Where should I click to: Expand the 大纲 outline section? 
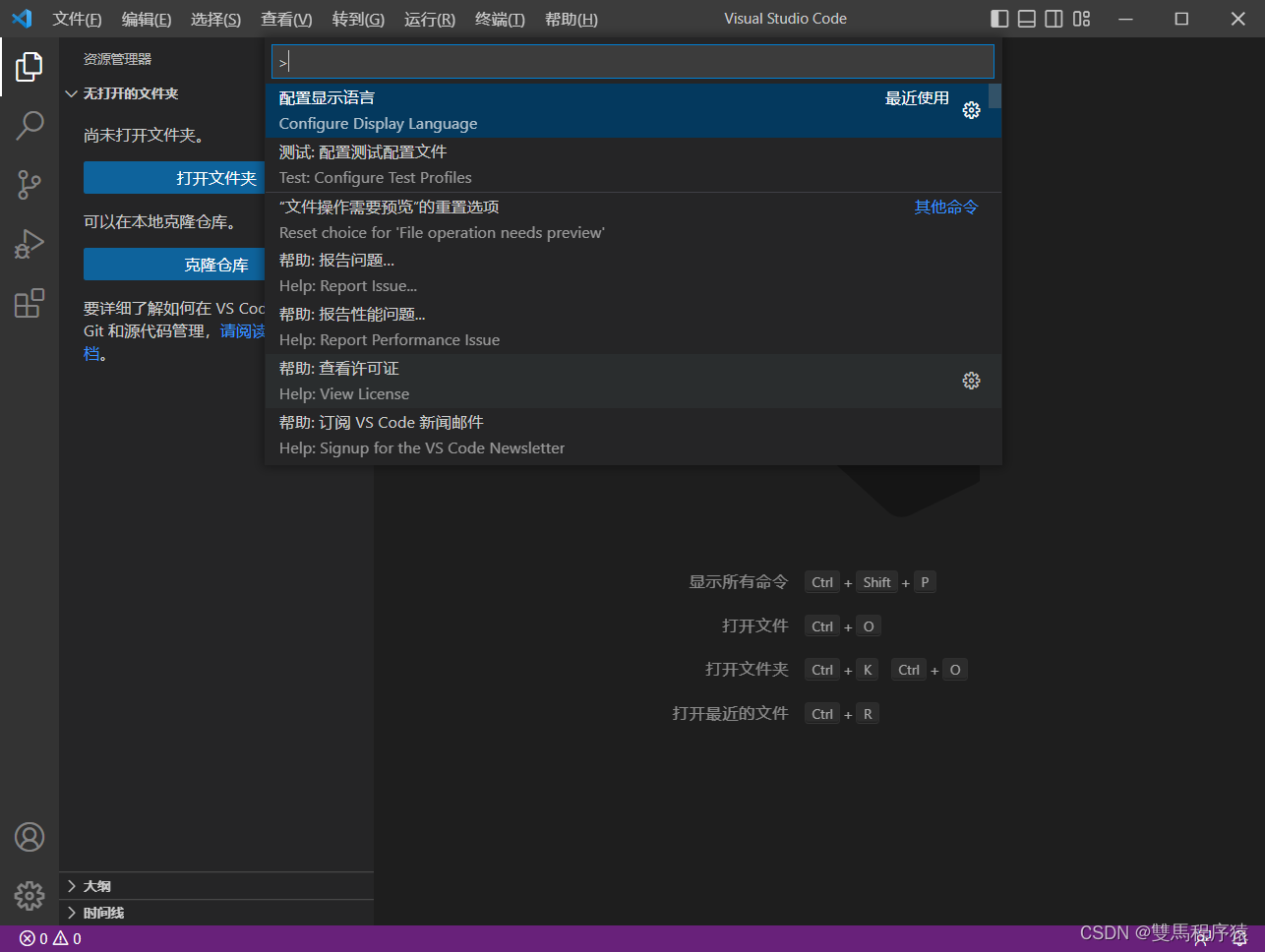tap(216, 886)
